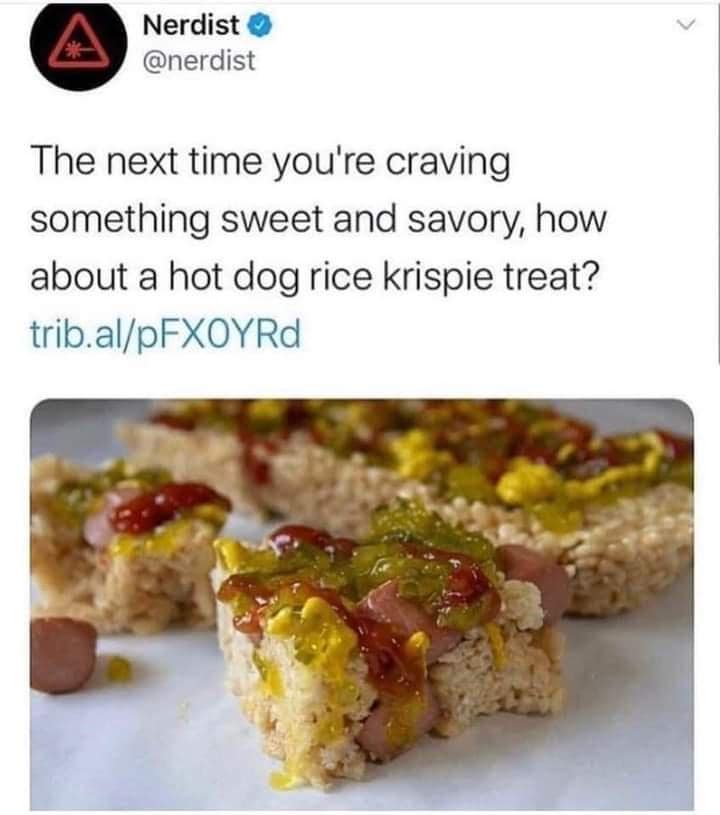Click the tweet's opening words "The next time"
Screen dimensions: 720x815
click(146, 161)
